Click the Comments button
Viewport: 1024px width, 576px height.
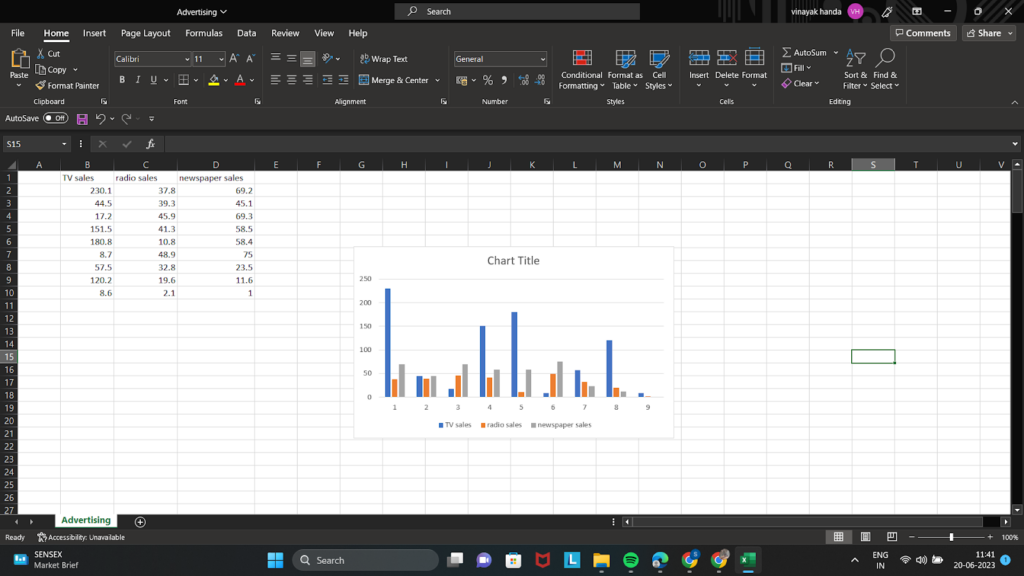point(923,33)
